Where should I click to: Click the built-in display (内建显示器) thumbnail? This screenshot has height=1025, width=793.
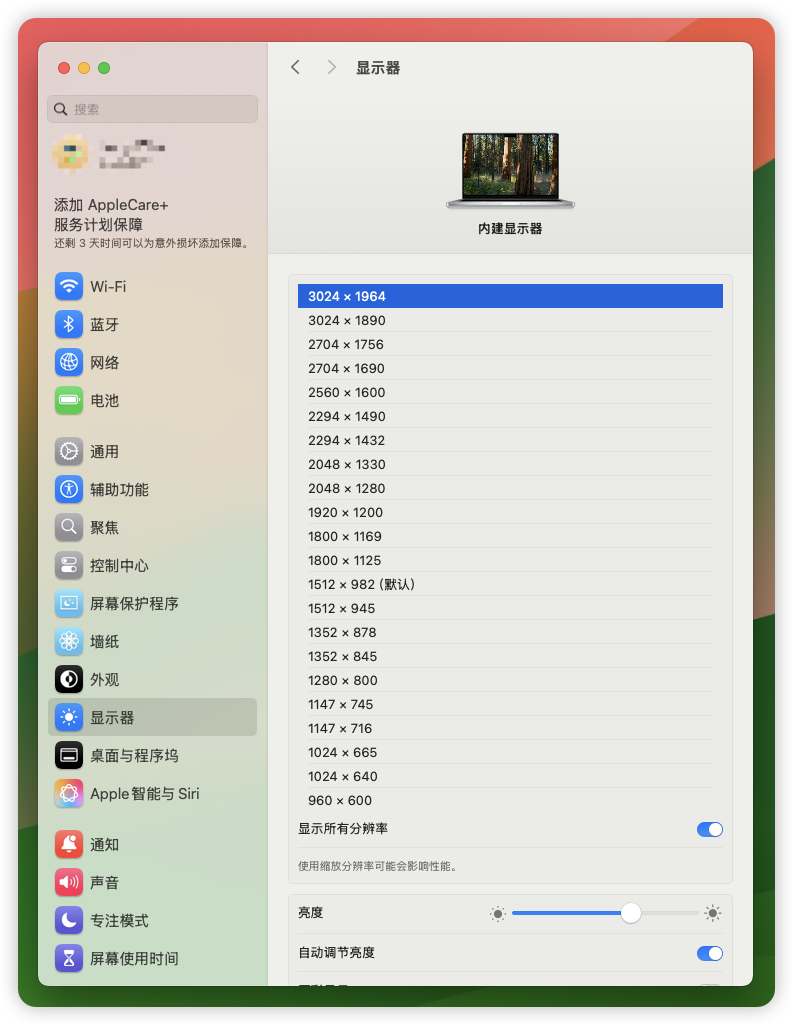[x=510, y=170]
